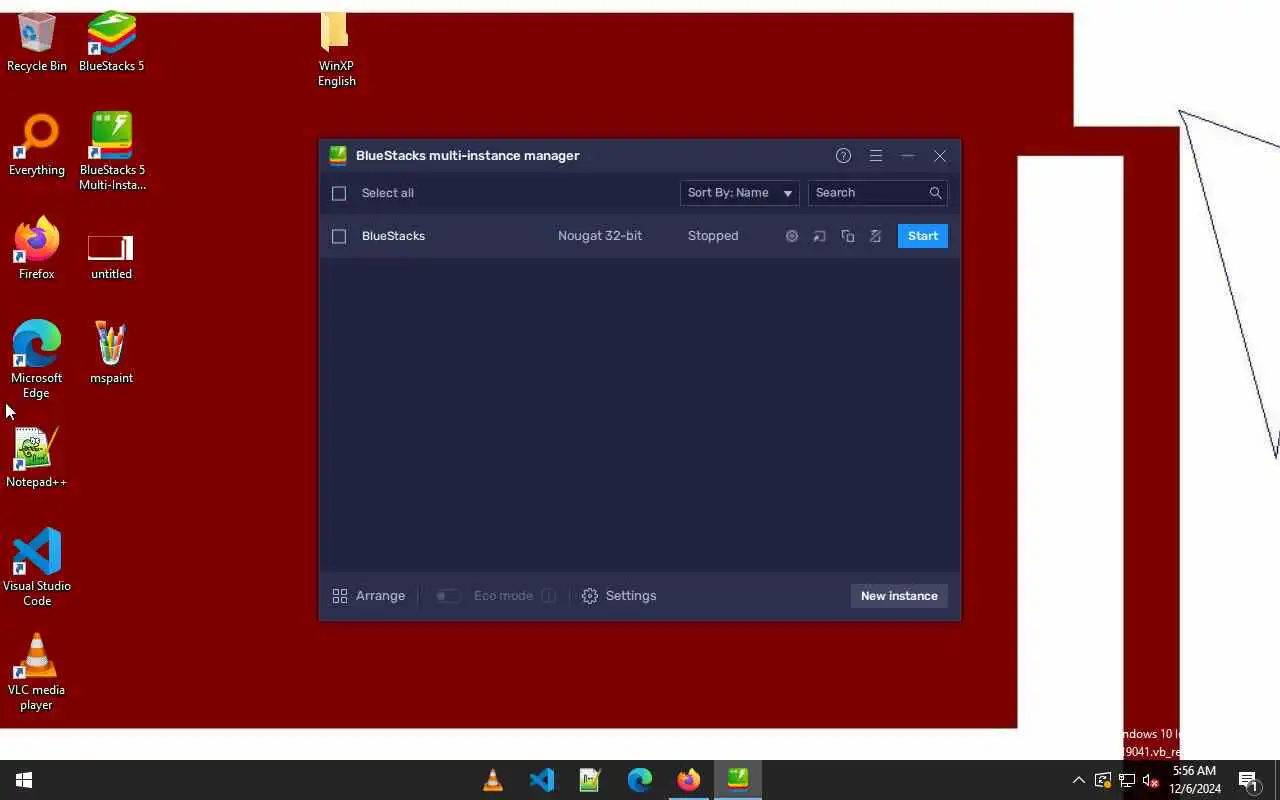Viewport: 1280px width, 800px height.
Task: Open the notification center icon
Action: point(1248,780)
